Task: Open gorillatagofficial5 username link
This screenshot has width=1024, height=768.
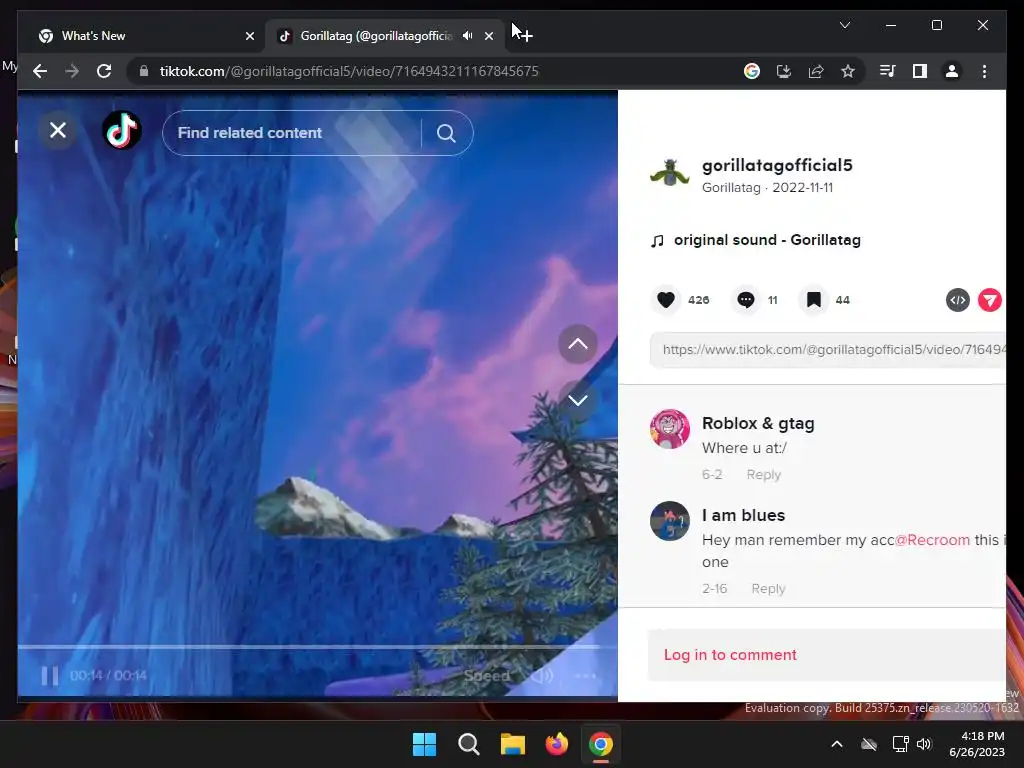Action: click(777, 165)
